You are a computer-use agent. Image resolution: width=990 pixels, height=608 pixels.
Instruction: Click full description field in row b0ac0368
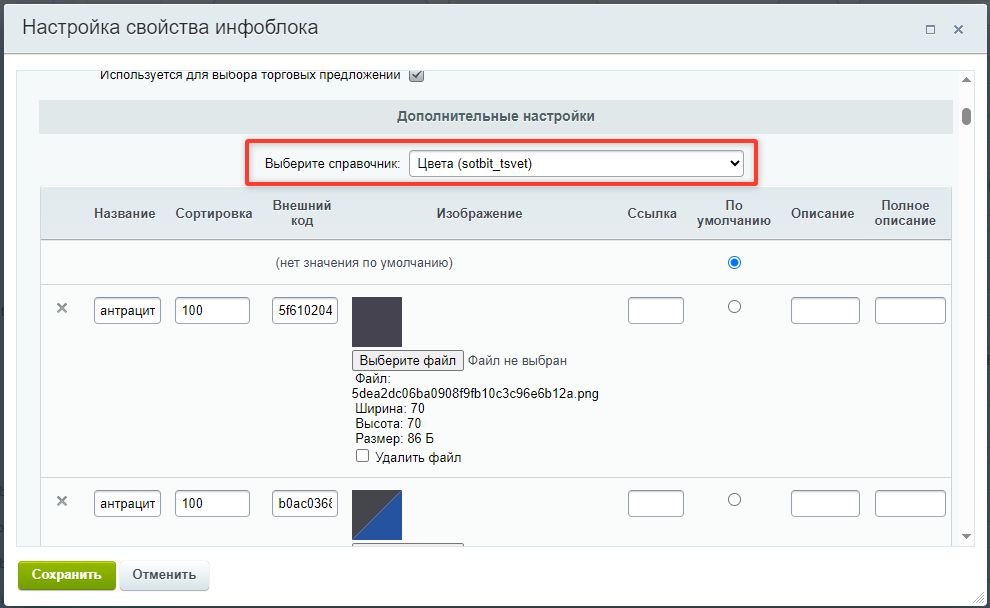910,504
